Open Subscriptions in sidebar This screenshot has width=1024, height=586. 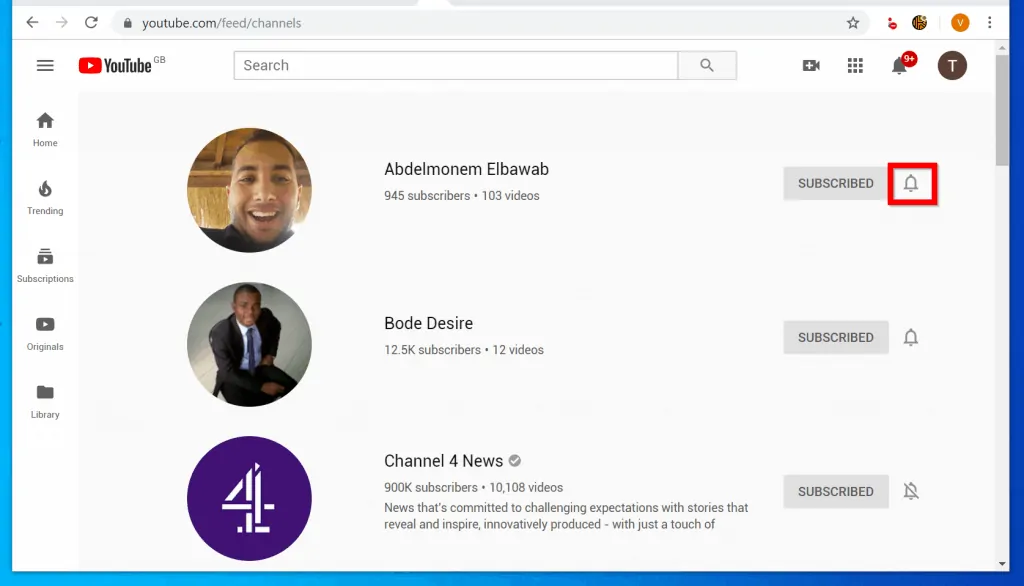pyautogui.click(x=45, y=265)
